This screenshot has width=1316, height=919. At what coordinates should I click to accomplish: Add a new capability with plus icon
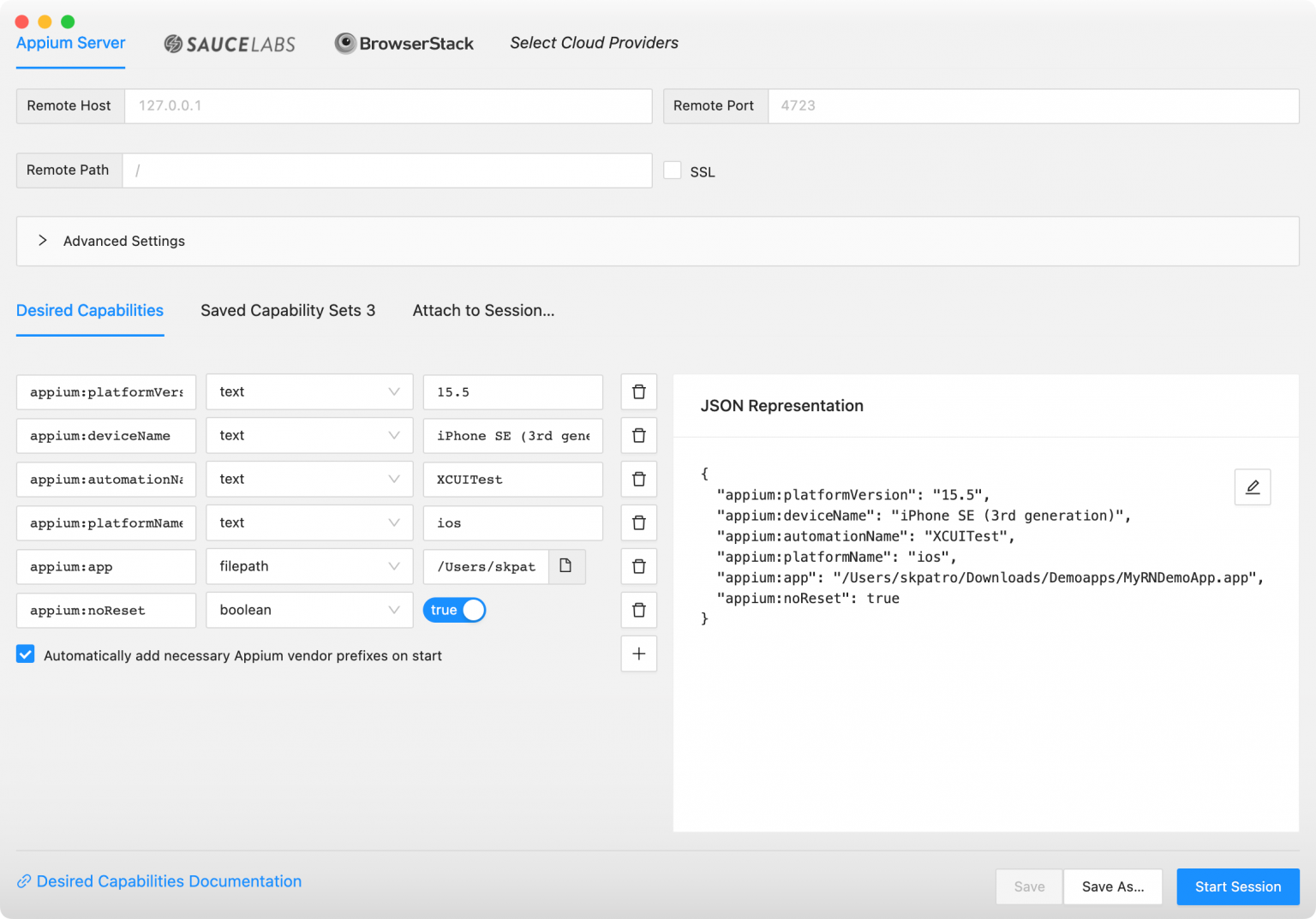pos(638,654)
